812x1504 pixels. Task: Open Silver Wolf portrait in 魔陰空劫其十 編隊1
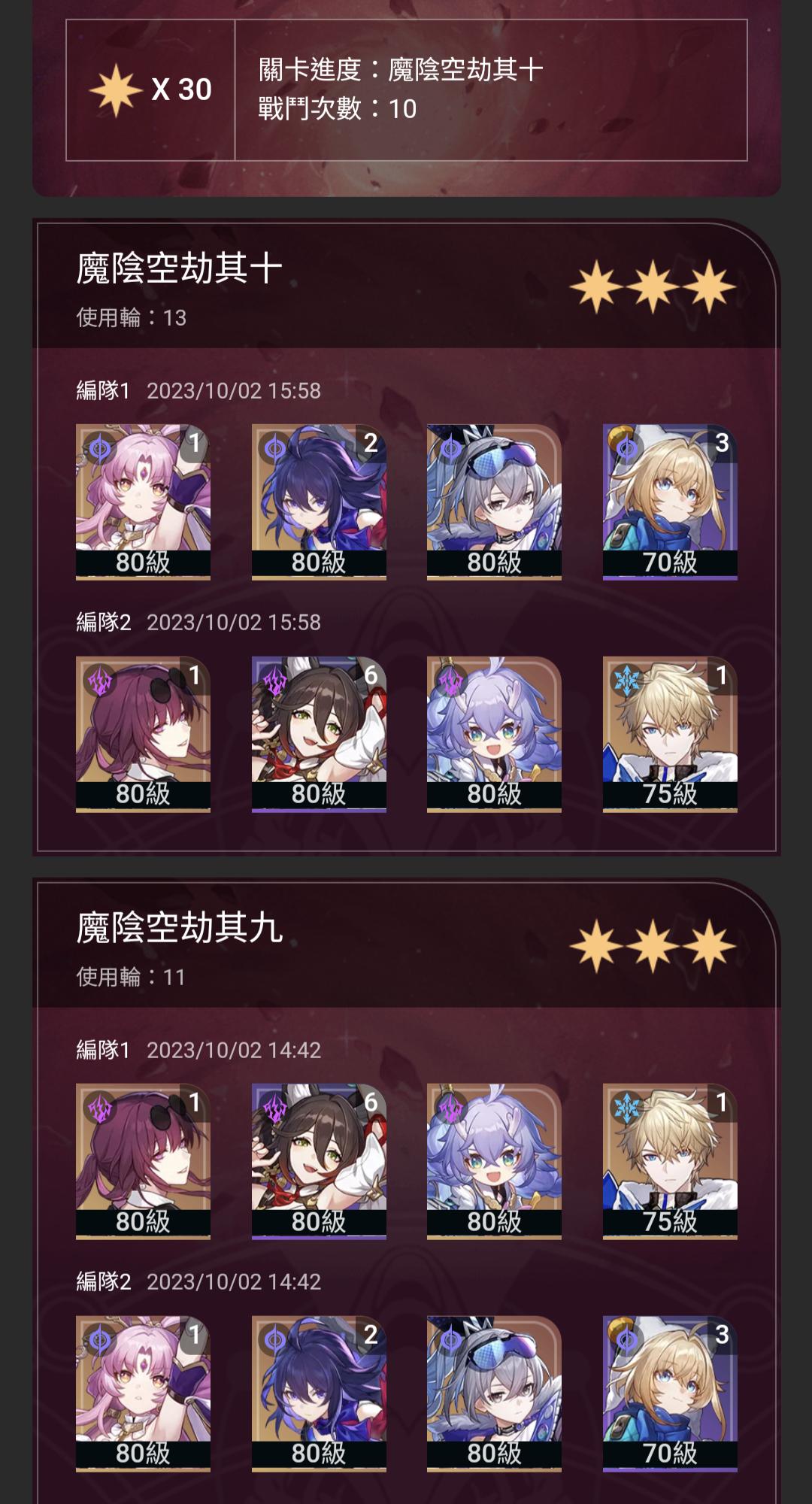click(494, 502)
